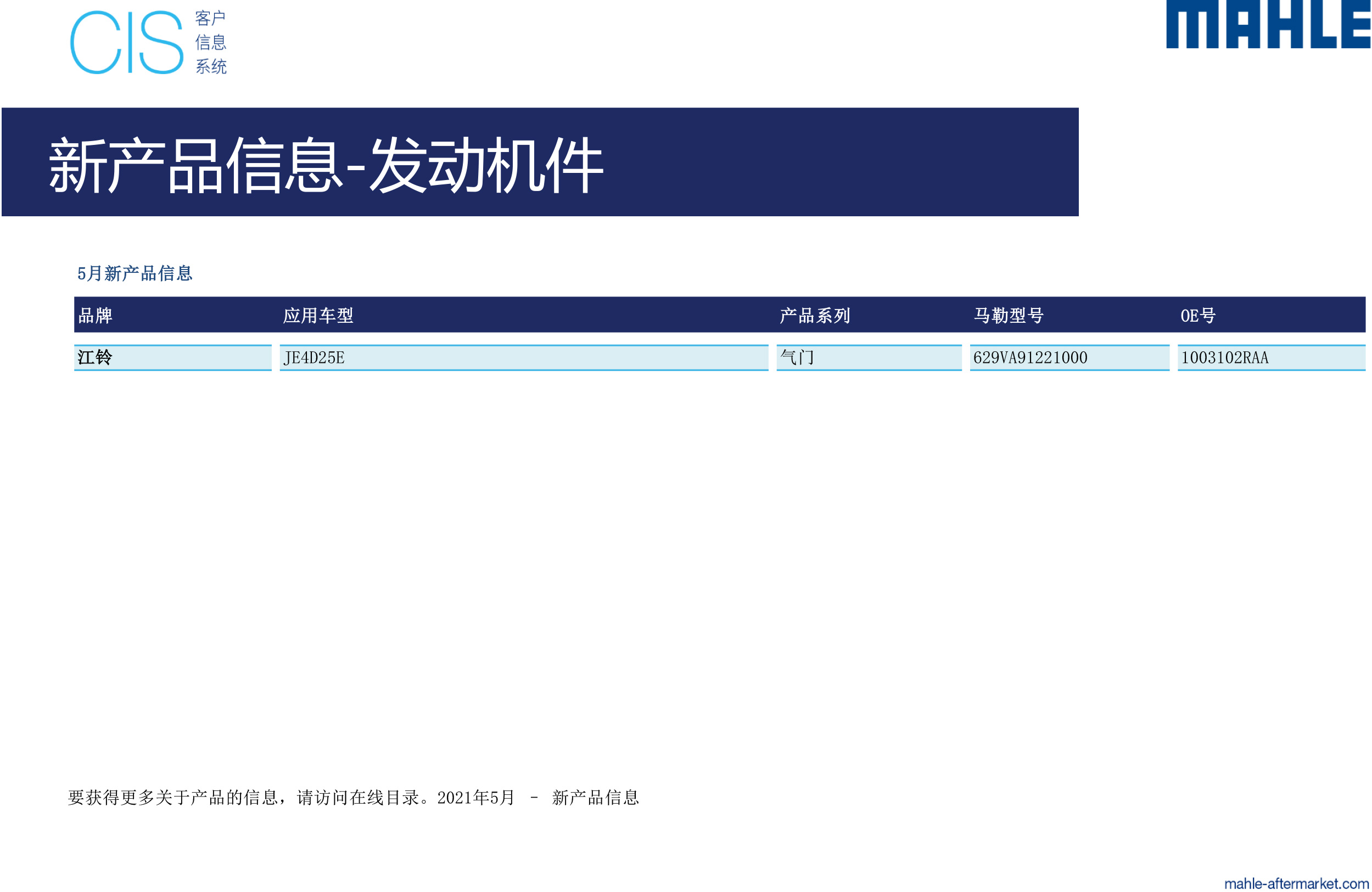1372x892 pixels.
Task: Click the CIS 客户信息系统 logo
Action: pos(148,42)
